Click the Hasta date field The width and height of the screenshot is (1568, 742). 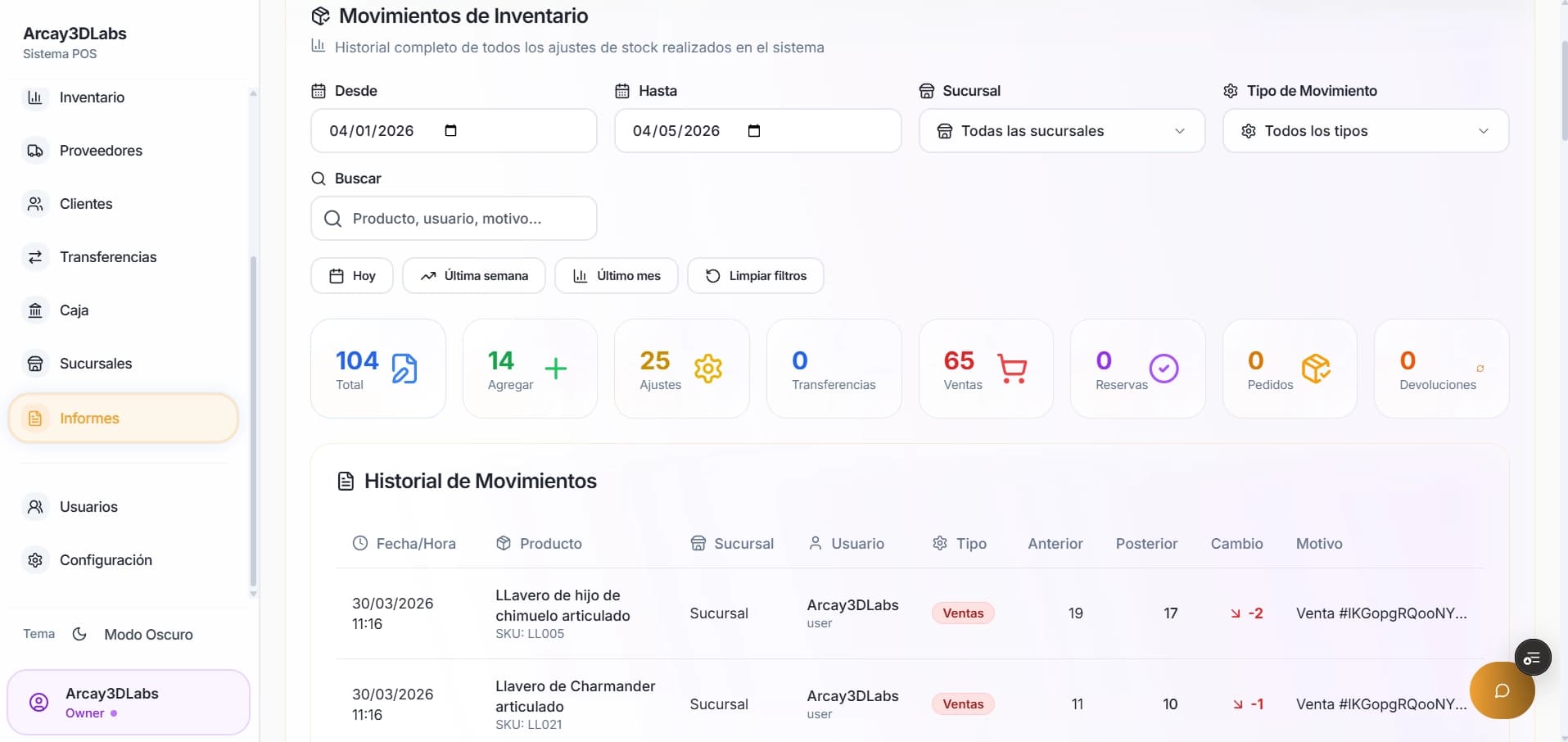[757, 131]
